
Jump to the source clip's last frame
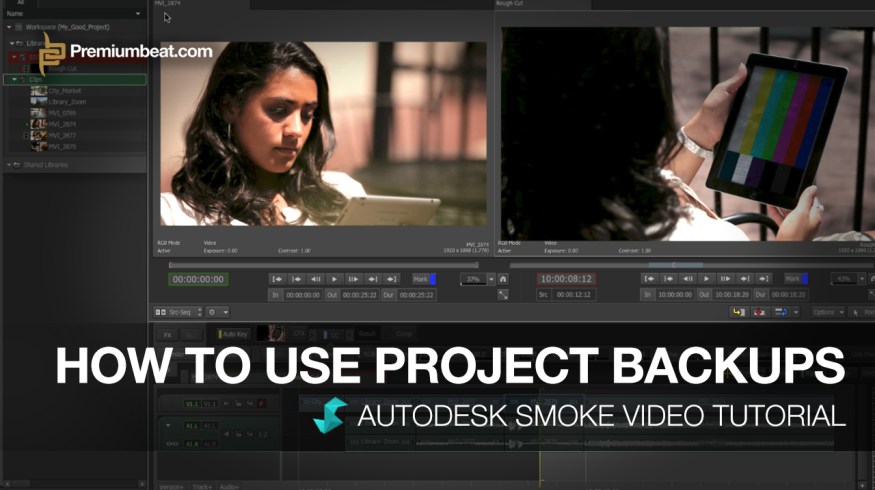(x=392, y=279)
